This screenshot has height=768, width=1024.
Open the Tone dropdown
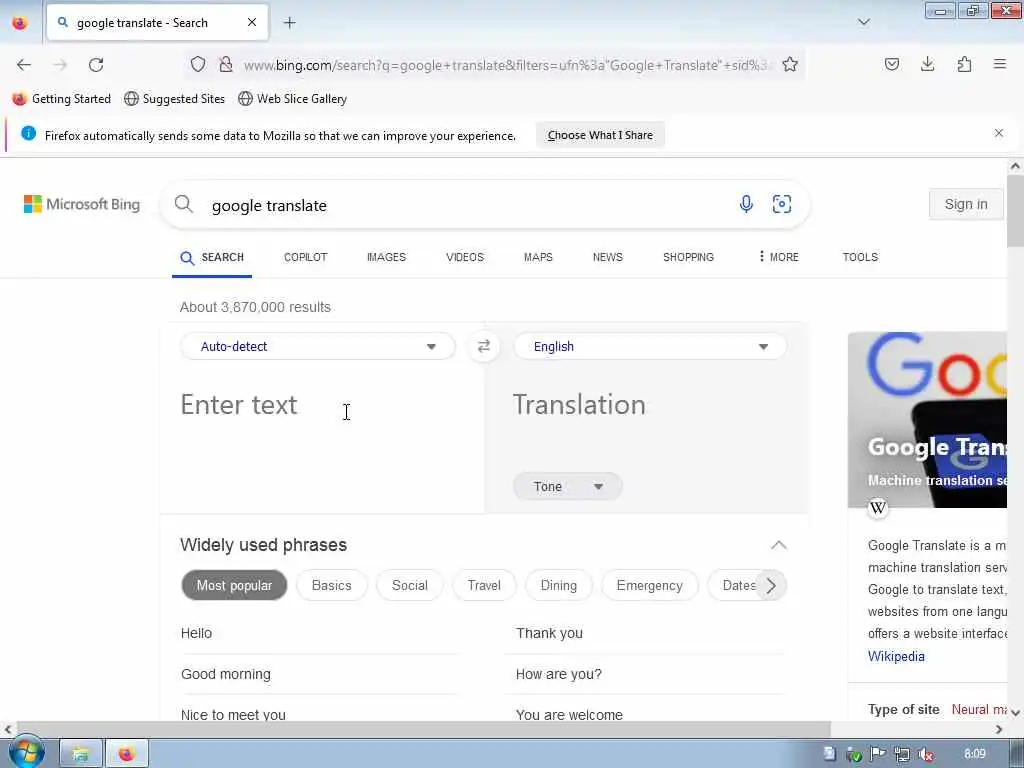coord(568,487)
